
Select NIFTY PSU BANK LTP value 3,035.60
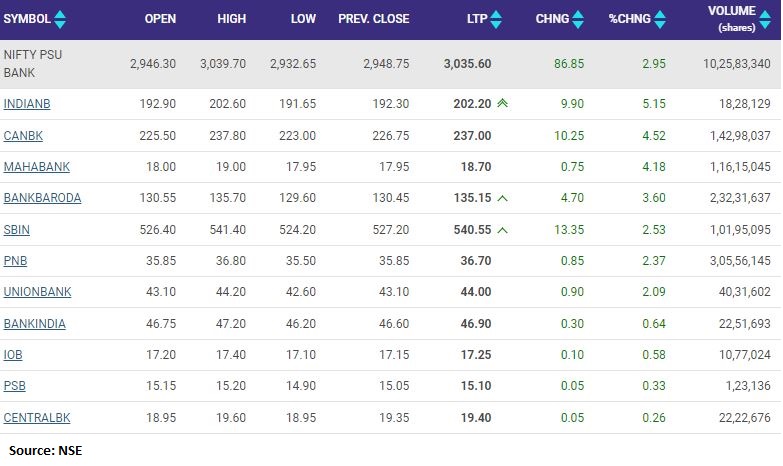[467, 64]
